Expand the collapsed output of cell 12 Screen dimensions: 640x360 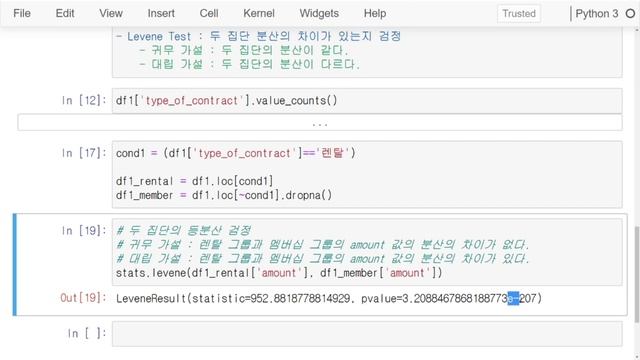[320, 123]
